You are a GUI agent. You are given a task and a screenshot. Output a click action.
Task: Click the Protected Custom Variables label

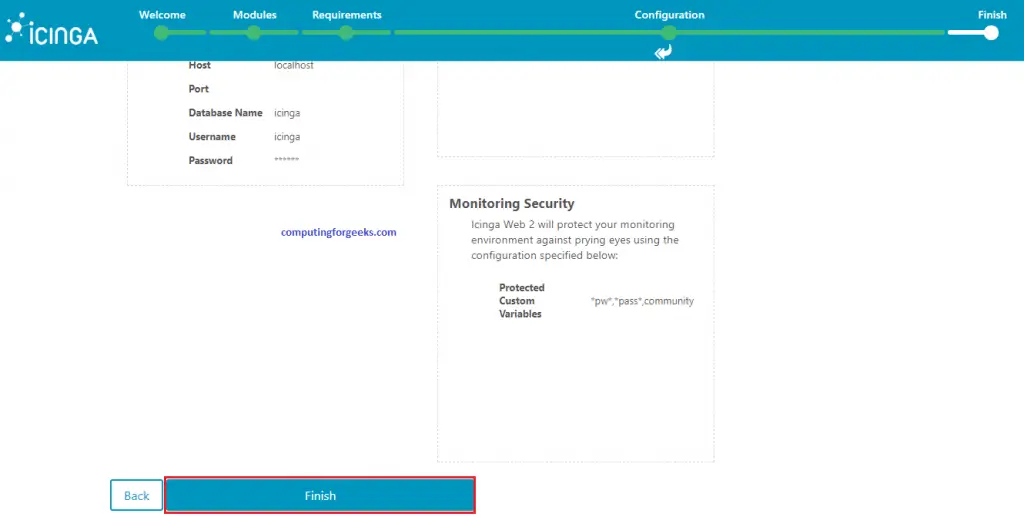522,301
